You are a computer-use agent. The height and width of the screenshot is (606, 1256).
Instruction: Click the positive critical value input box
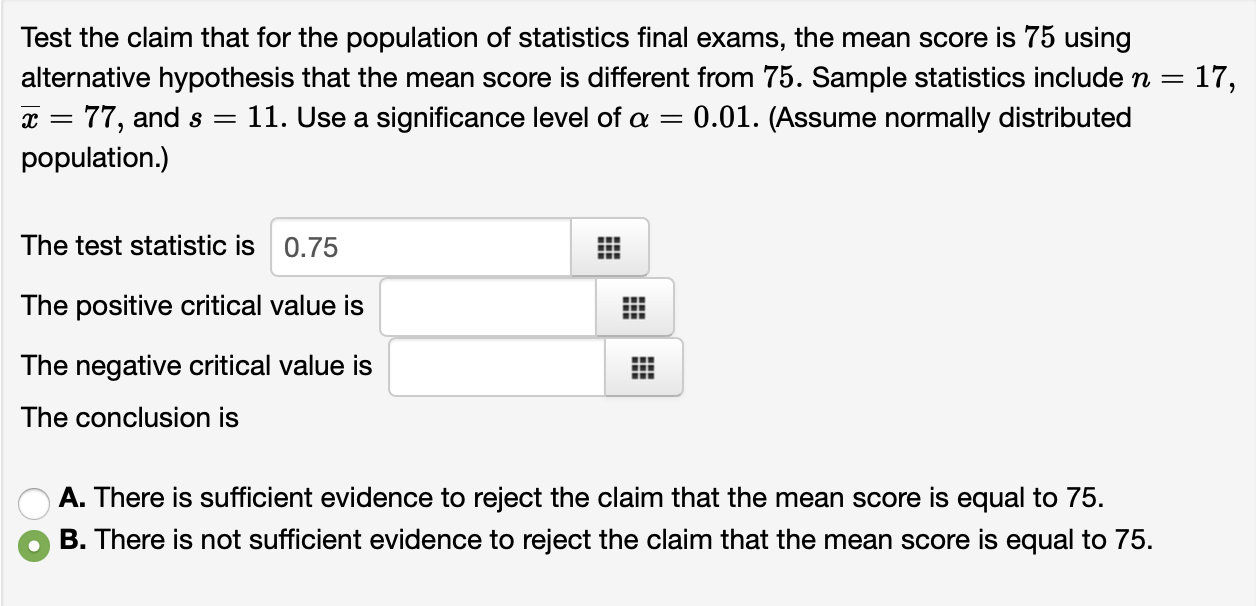point(487,306)
